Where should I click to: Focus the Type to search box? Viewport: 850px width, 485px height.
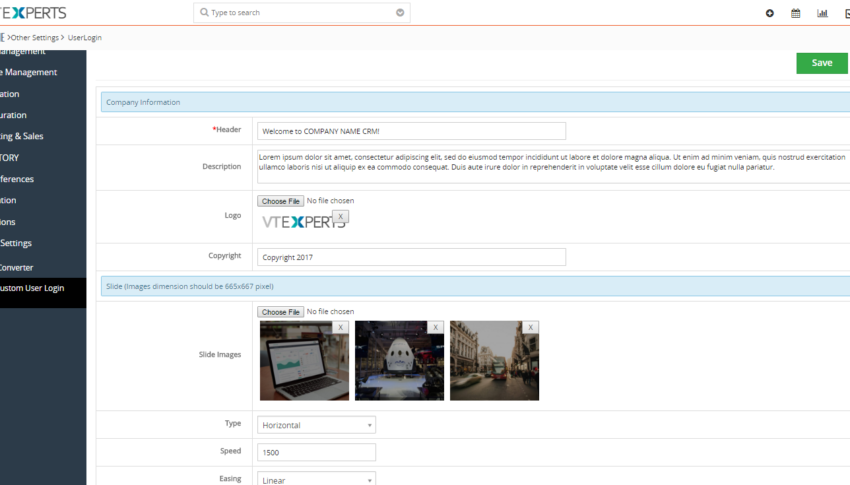pos(301,12)
